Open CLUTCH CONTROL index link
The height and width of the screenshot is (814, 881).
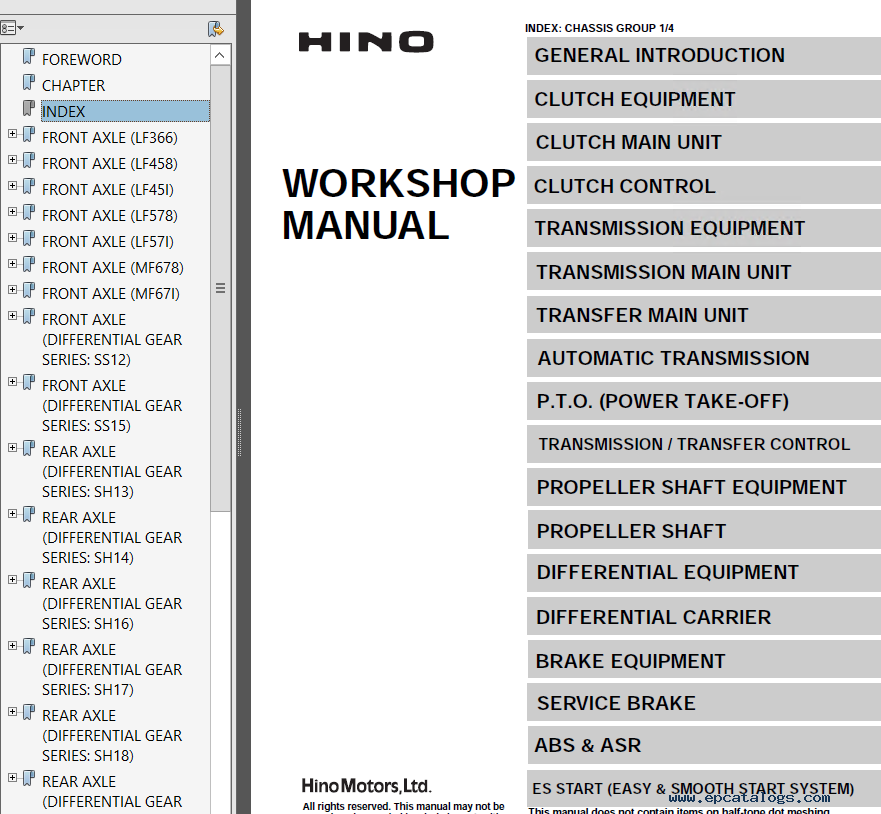coord(703,186)
